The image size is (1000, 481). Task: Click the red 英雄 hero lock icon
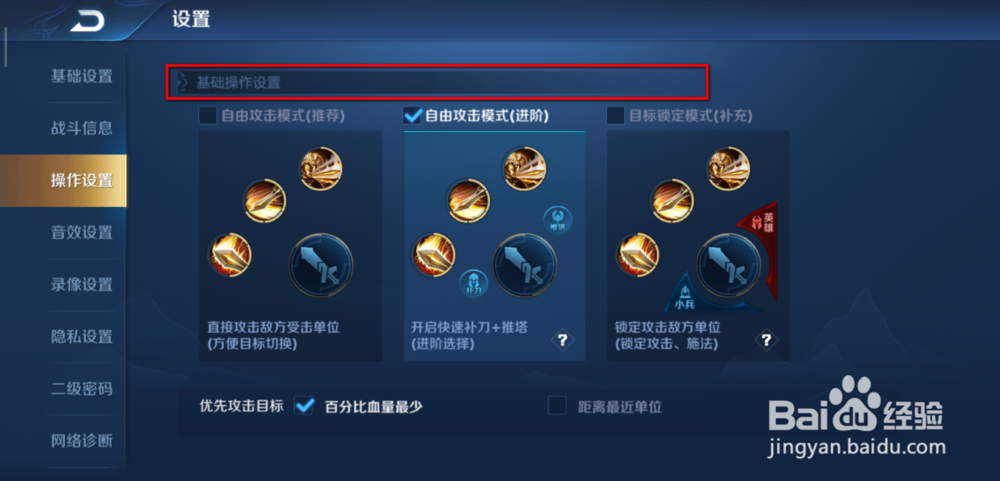[761, 240]
